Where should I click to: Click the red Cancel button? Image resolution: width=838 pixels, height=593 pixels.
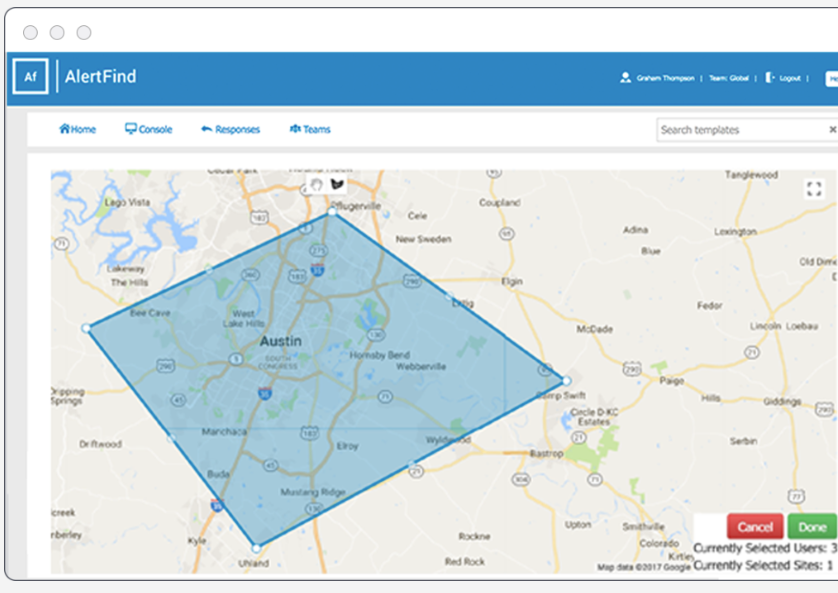pyautogui.click(x=755, y=527)
